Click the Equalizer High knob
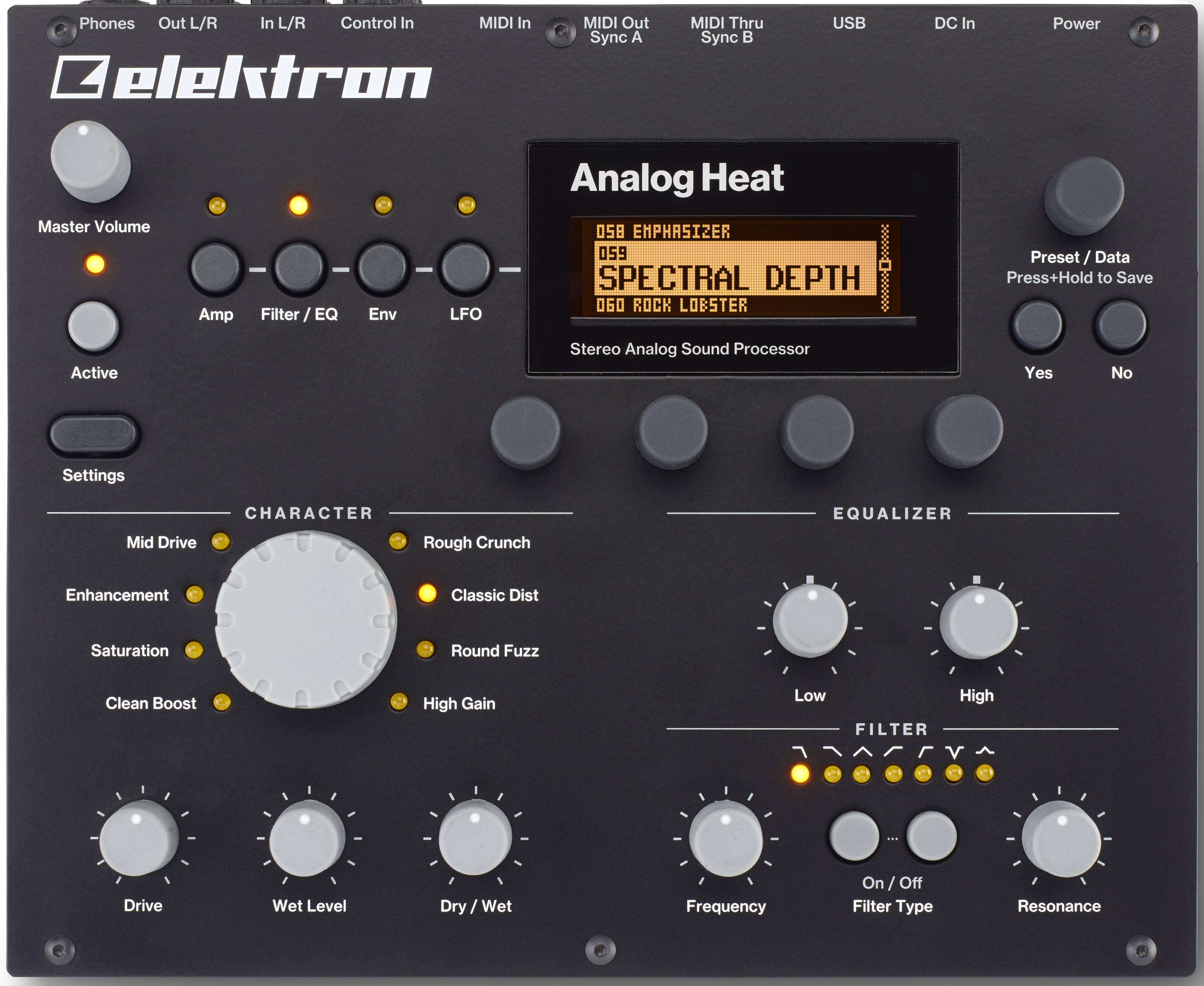1204x986 pixels. click(979, 623)
